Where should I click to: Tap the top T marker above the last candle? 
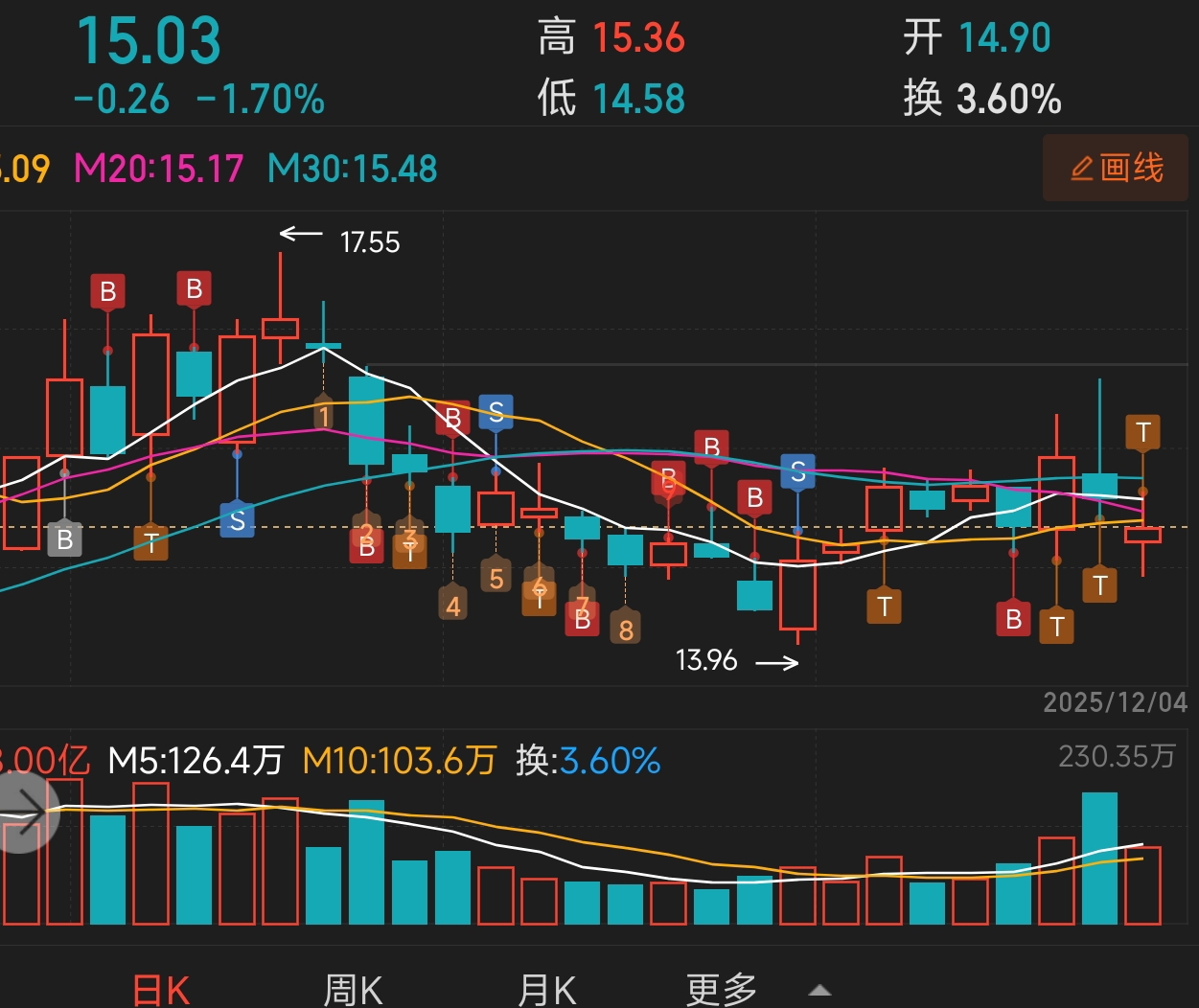click(x=1142, y=432)
